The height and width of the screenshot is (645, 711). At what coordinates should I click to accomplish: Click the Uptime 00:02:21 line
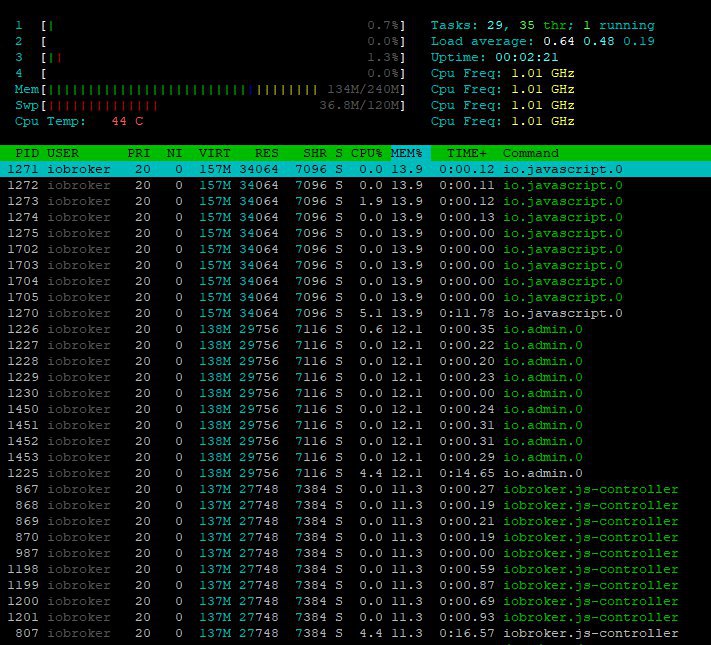click(x=494, y=58)
